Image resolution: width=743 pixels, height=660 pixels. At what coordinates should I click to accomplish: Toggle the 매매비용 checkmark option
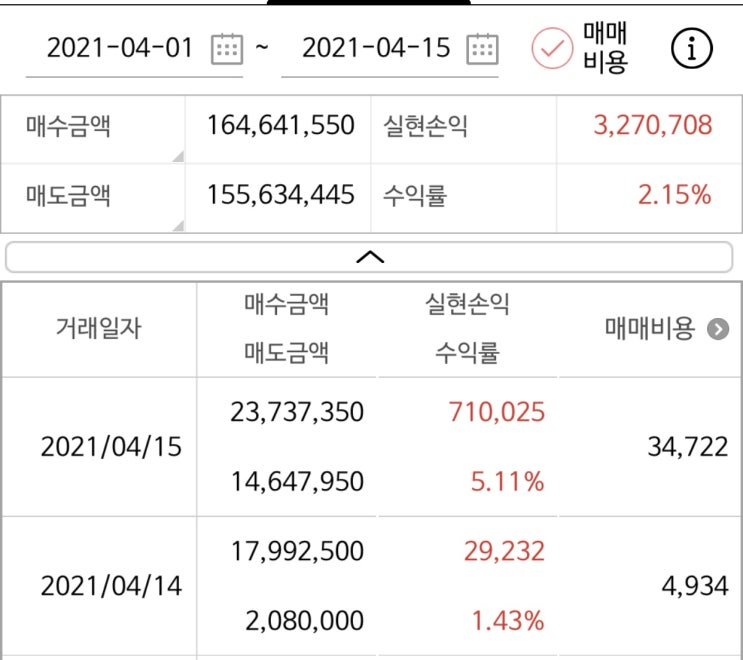point(552,48)
